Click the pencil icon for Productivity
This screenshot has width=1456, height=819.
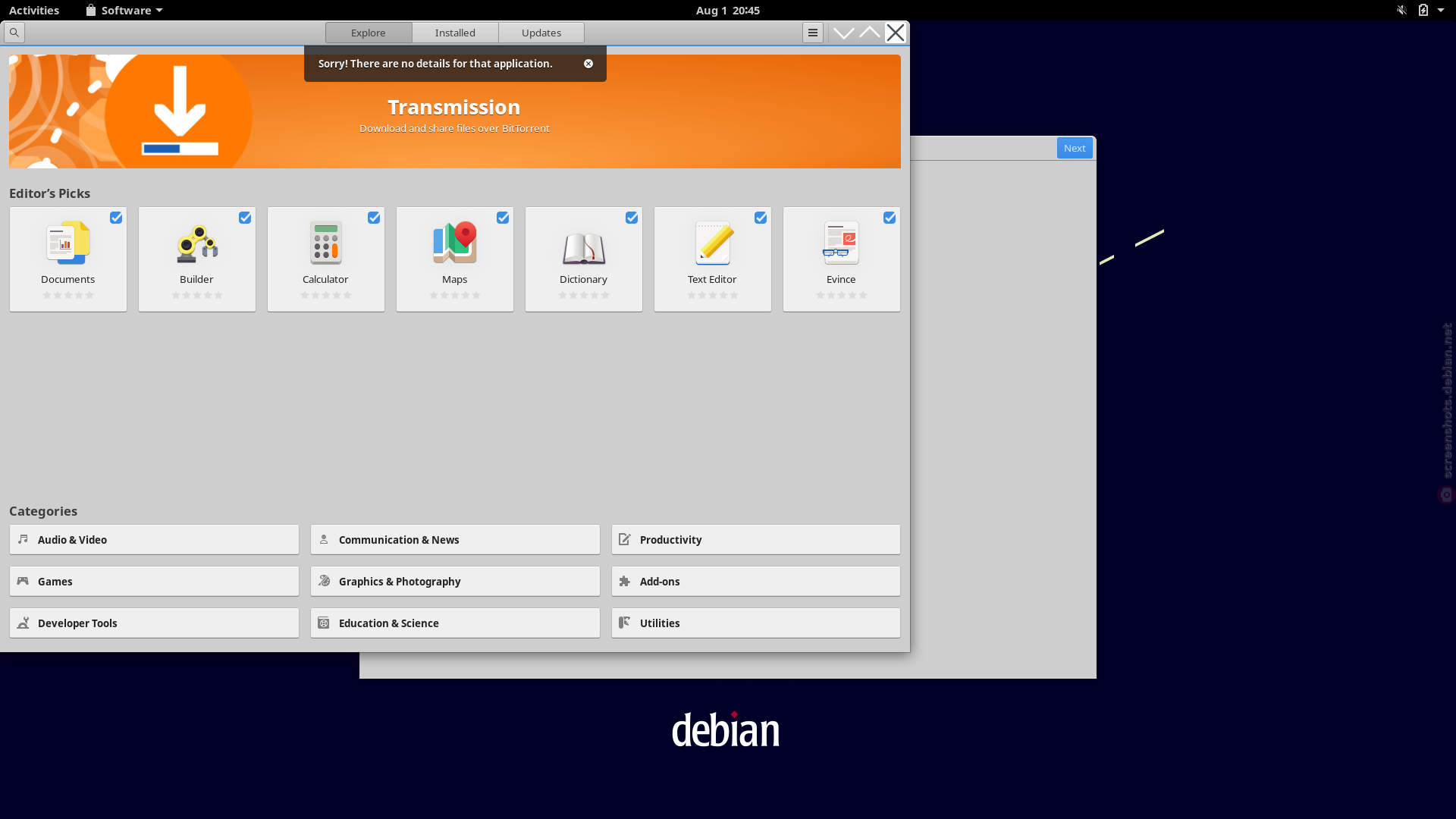tap(625, 539)
